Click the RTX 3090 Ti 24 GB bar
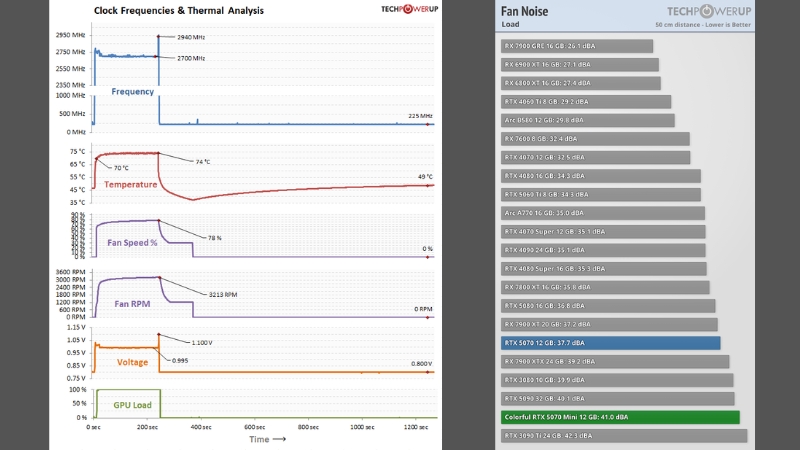800x450 pixels. 624,436
